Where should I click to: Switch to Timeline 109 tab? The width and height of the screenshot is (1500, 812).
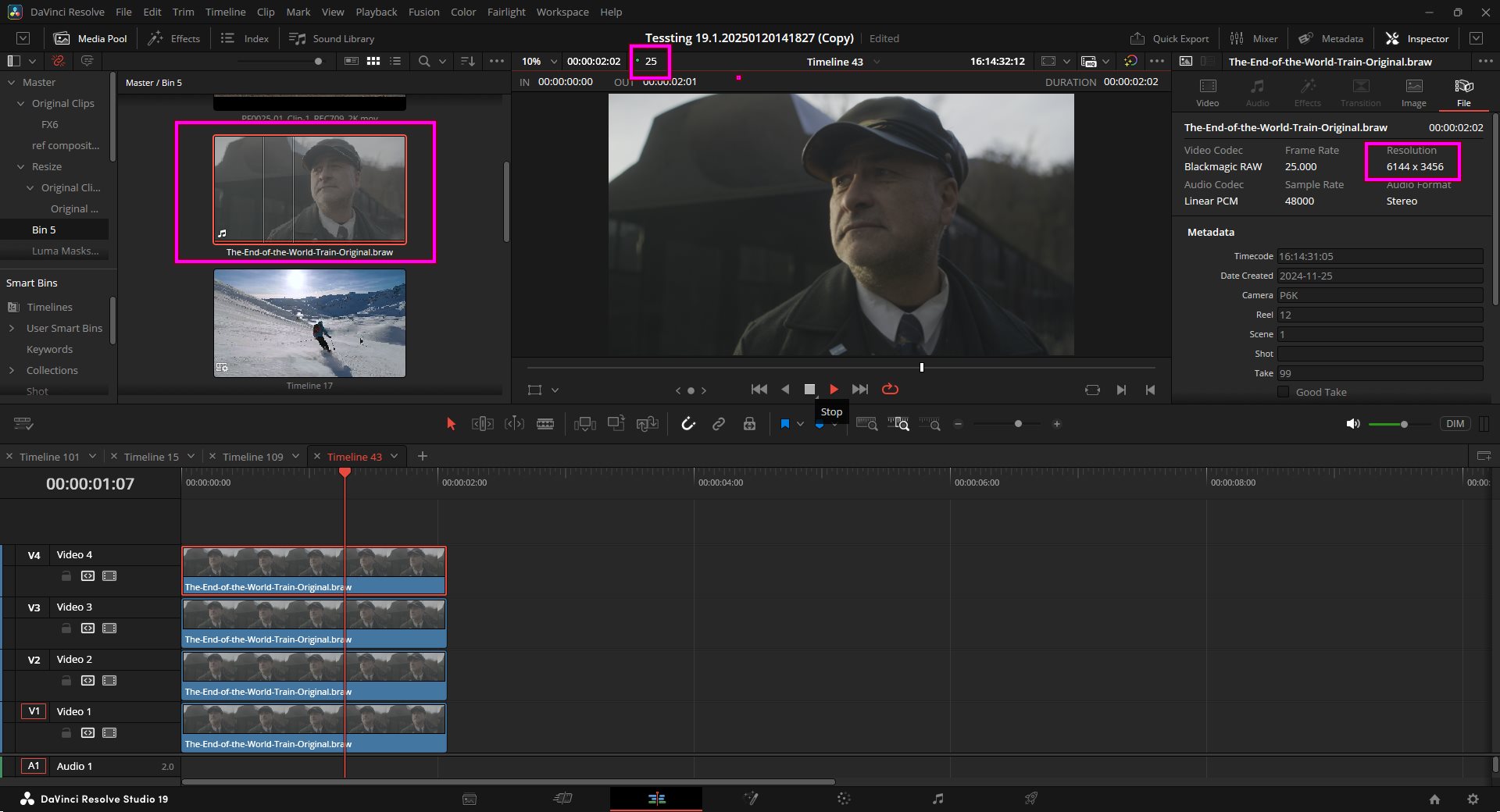click(252, 457)
